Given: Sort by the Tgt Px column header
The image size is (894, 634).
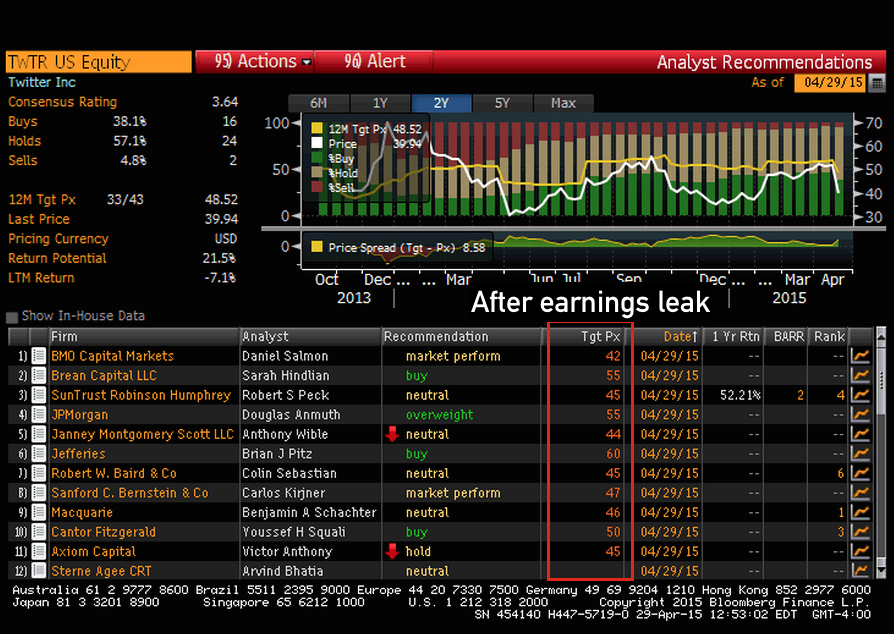Looking at the screenshot, I should (x=586, y=336).
